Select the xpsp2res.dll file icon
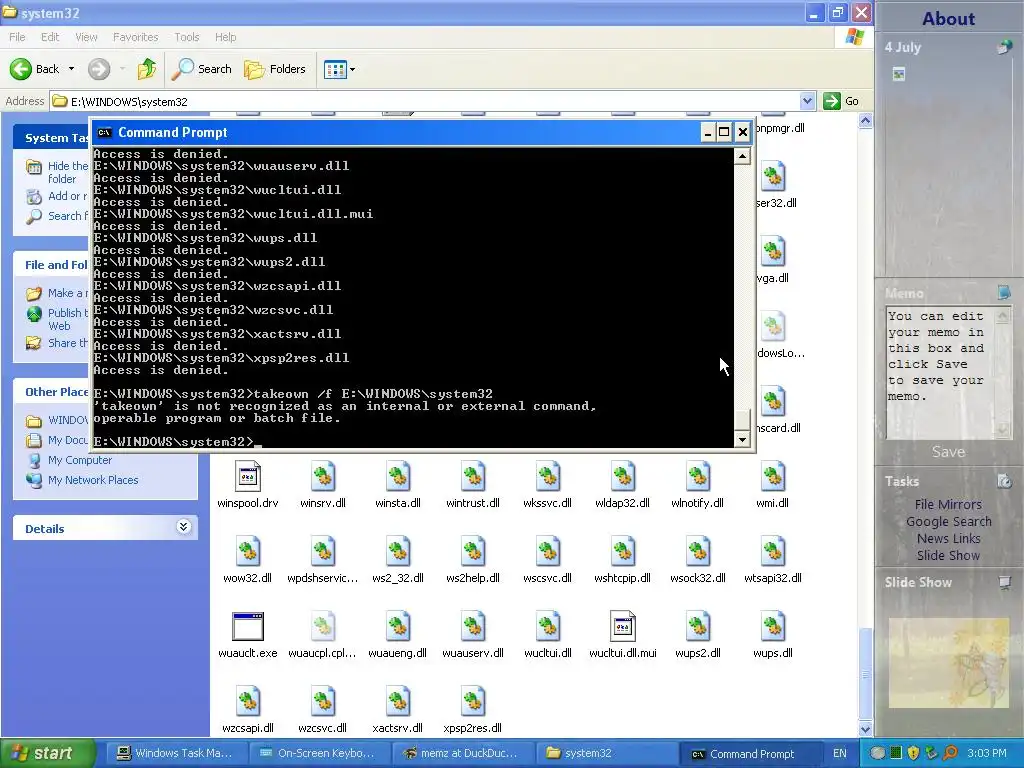The height and width of the screenshot is (768, 1024). (473, 701)
